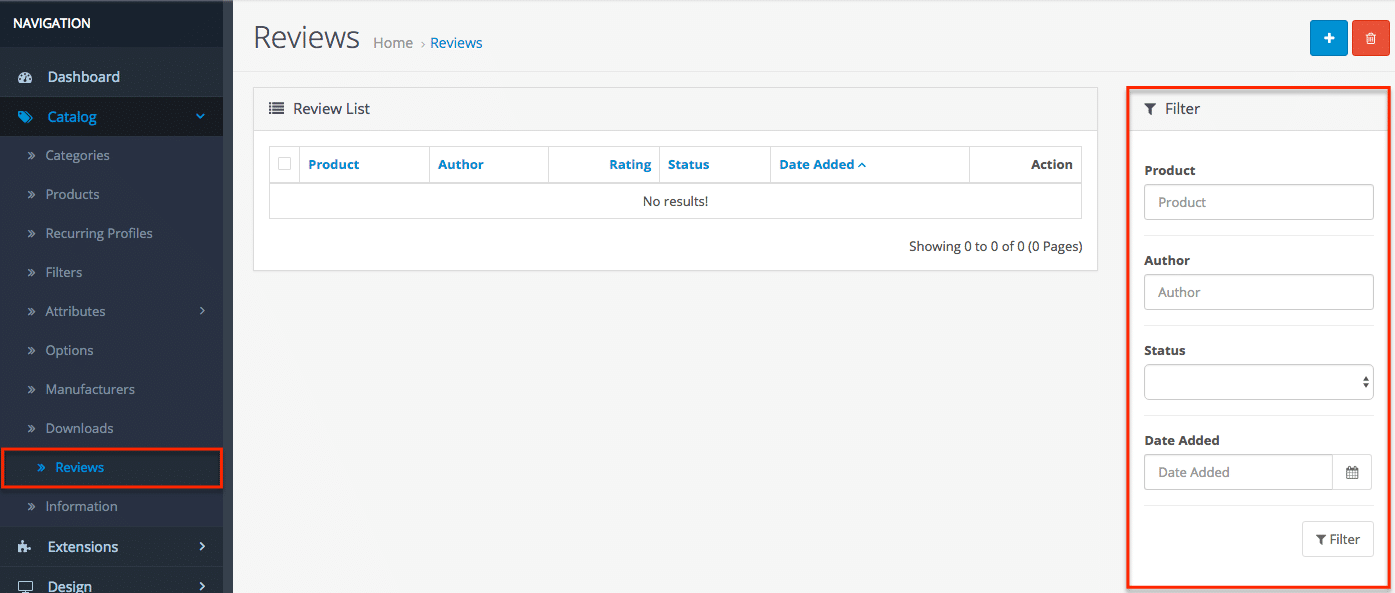Tick the select-all checkbox in review table
1395x593 pixels.
(x=285, y=164)
